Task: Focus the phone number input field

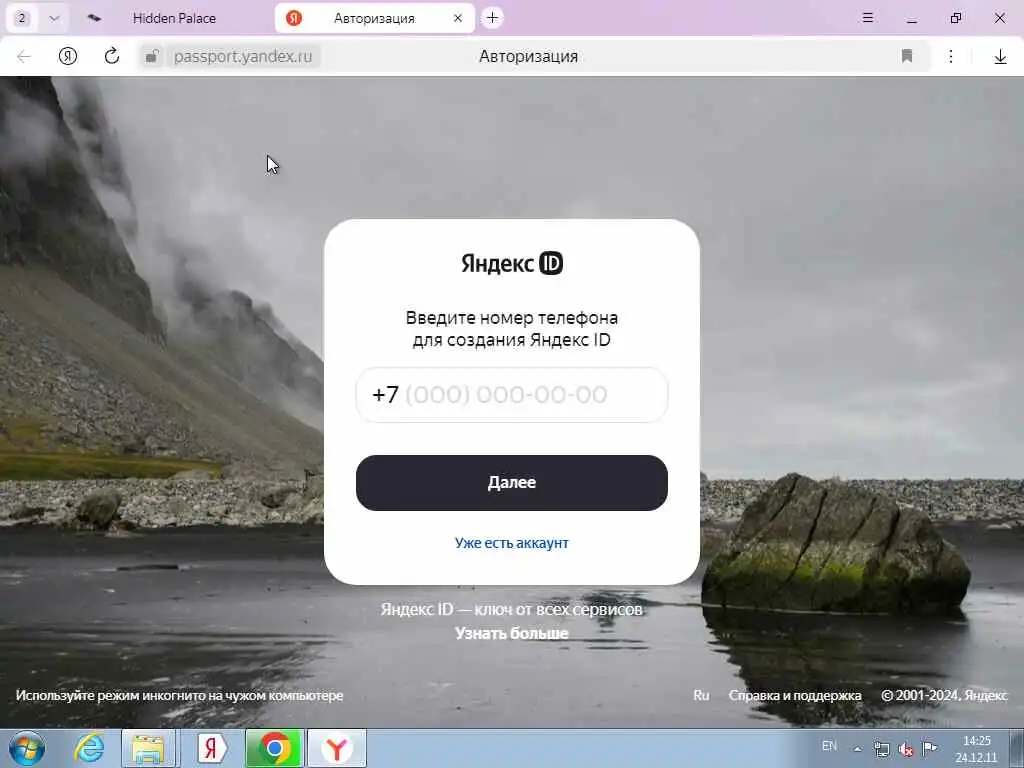Action: pos(511,394)
